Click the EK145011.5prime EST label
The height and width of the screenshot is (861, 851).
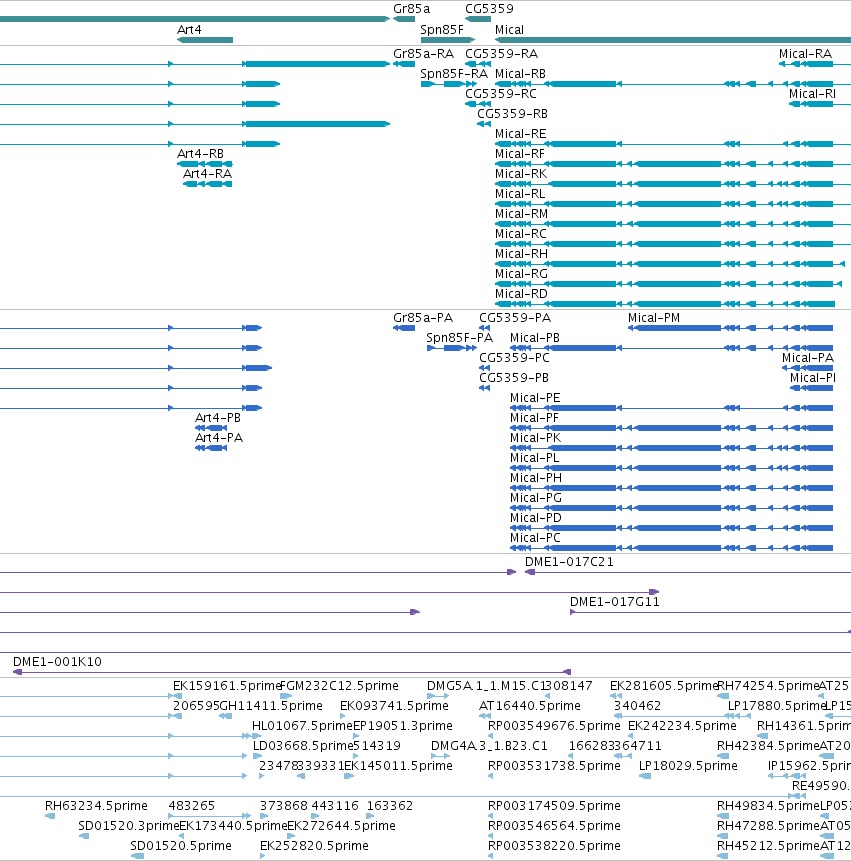399,766
